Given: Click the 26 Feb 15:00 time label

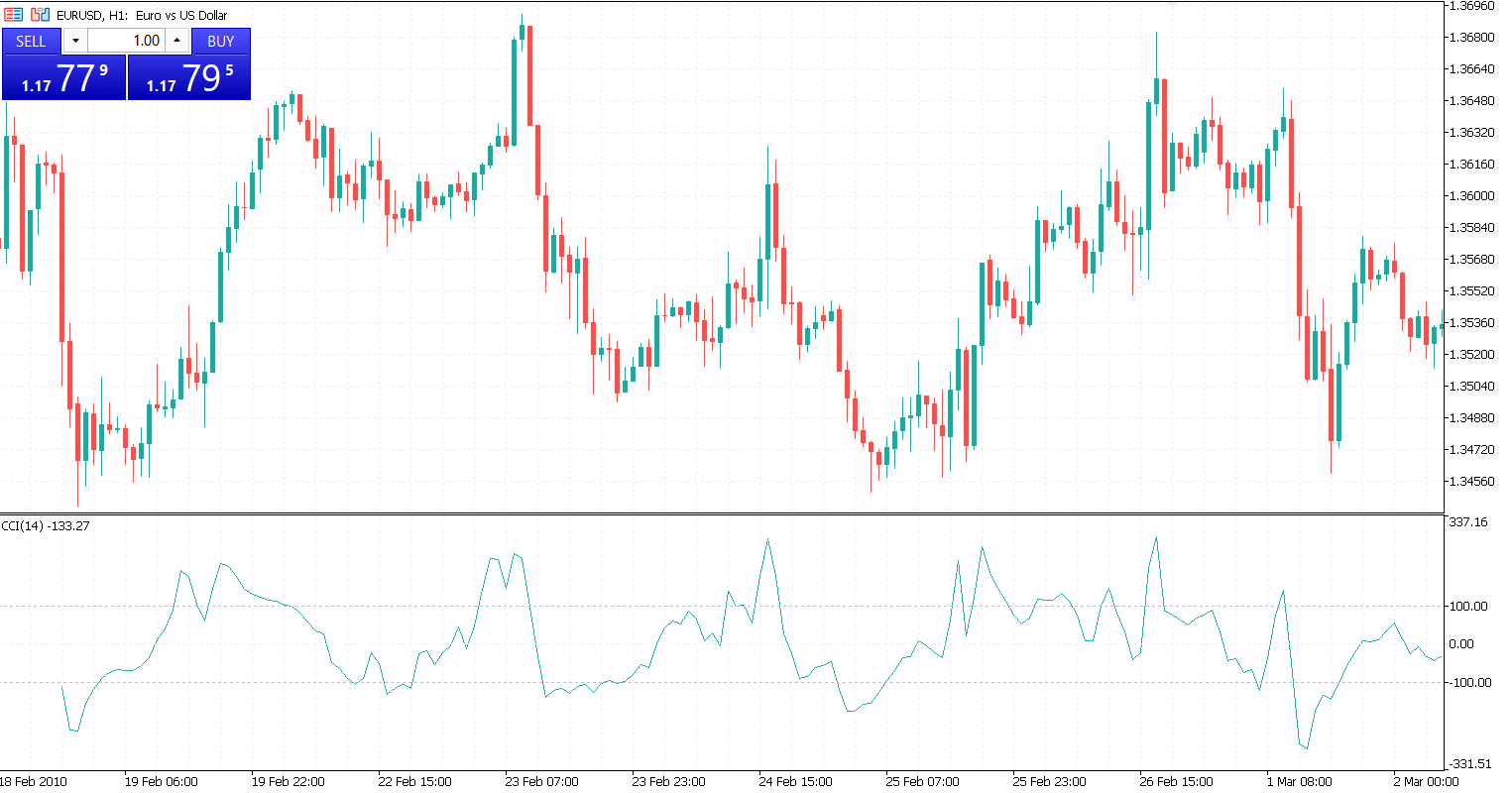Looking at the screenshot, I should coord(1177,782).
